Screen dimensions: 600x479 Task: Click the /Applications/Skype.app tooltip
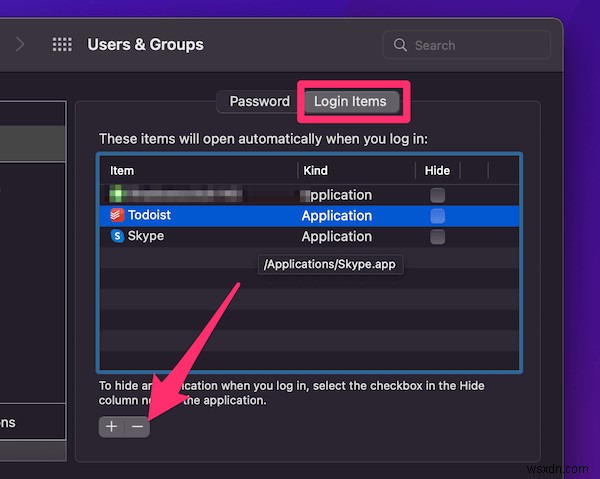point(330,265)
